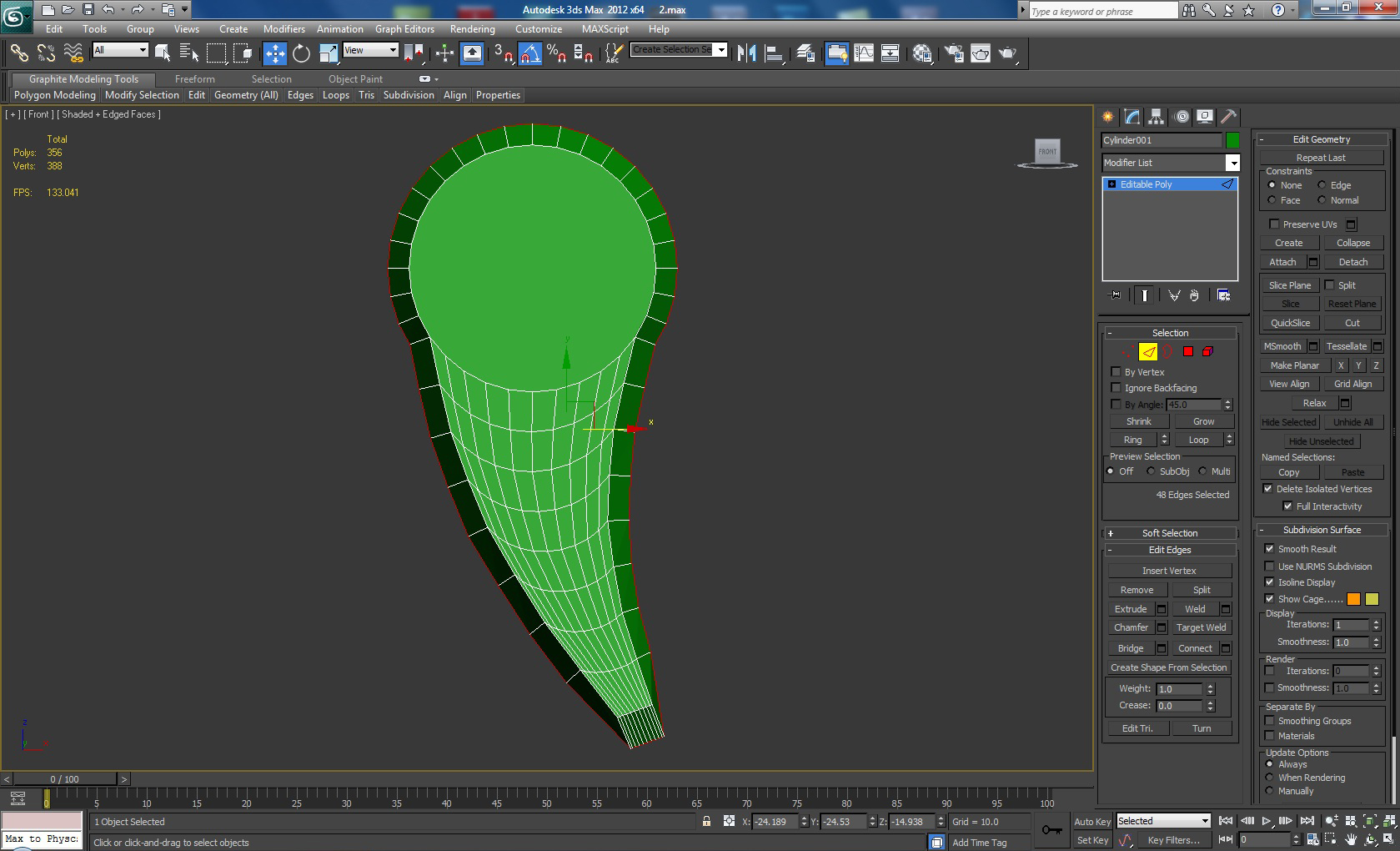Click the Configure Modifier Sets icon

[x=1223, y=295]
